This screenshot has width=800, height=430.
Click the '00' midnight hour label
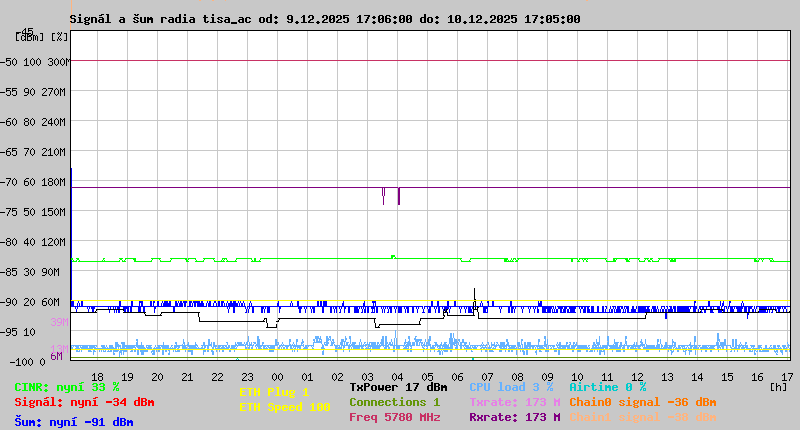click(x=277, y=377)
